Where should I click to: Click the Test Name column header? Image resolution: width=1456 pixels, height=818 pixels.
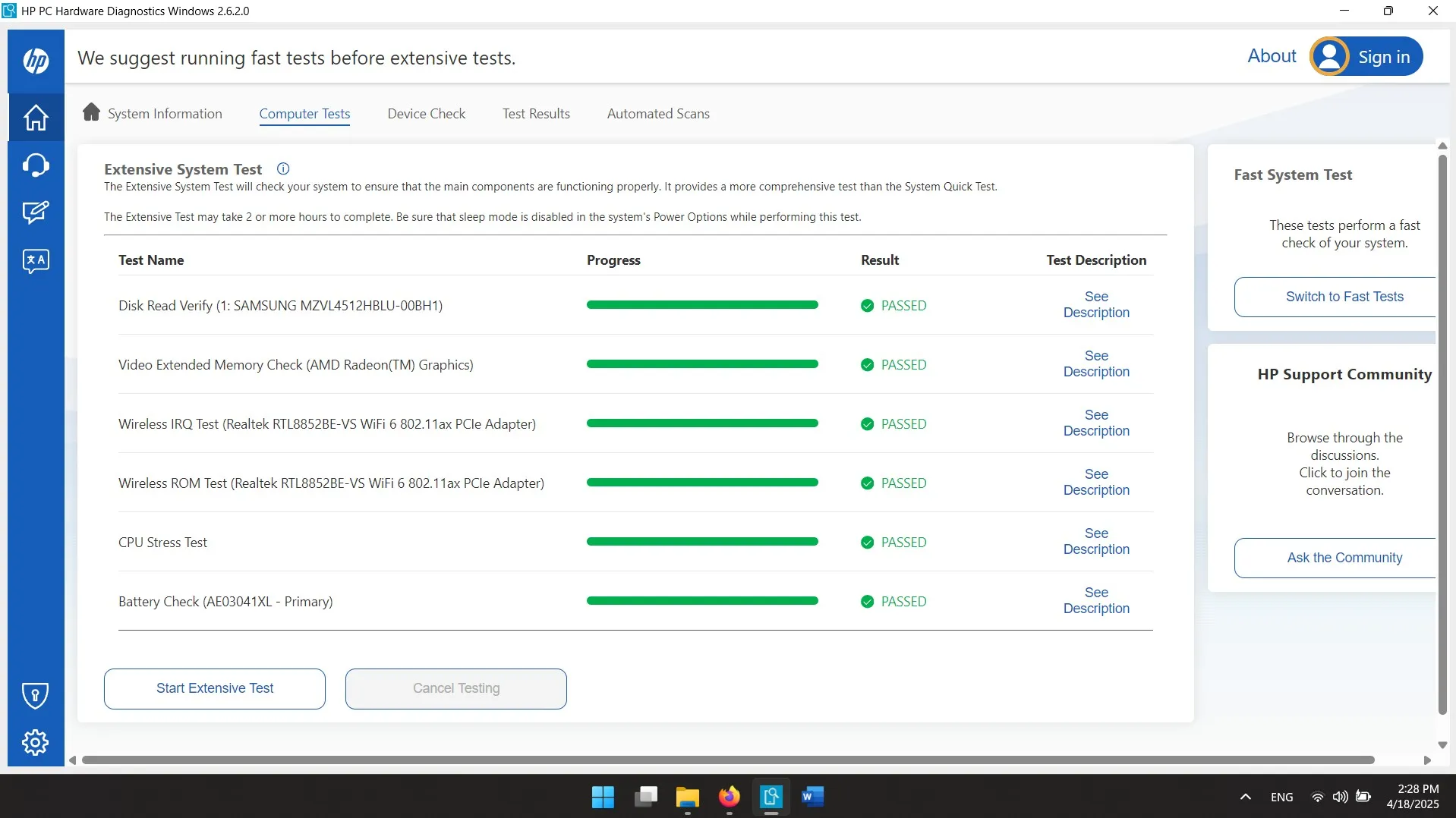[x=151, y=260]
